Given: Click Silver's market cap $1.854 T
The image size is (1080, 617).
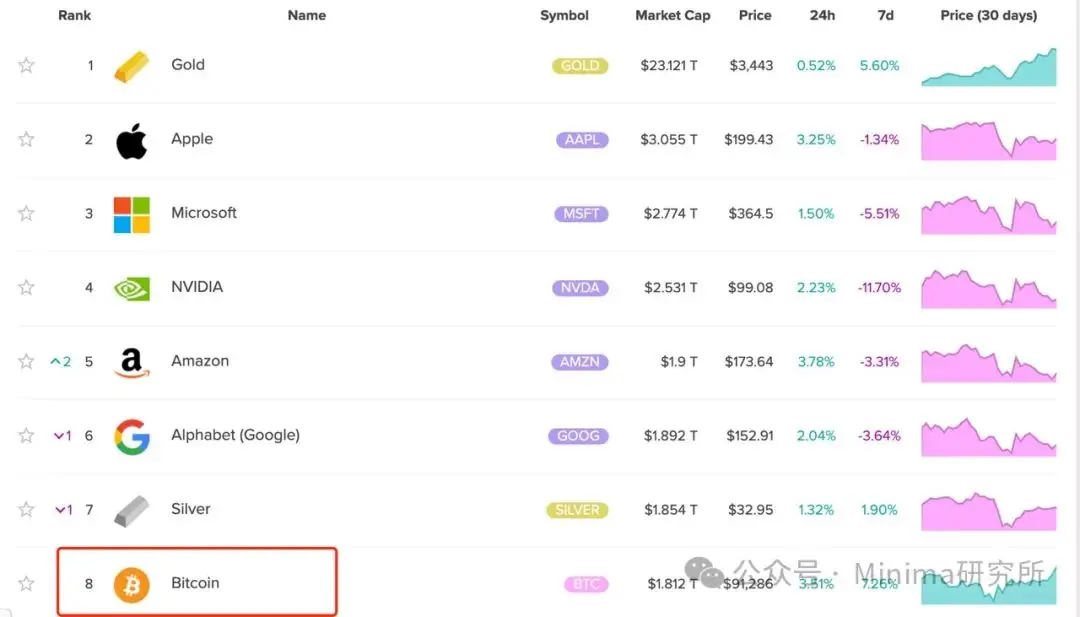Looking at the screenshot, I should point(671,510).
